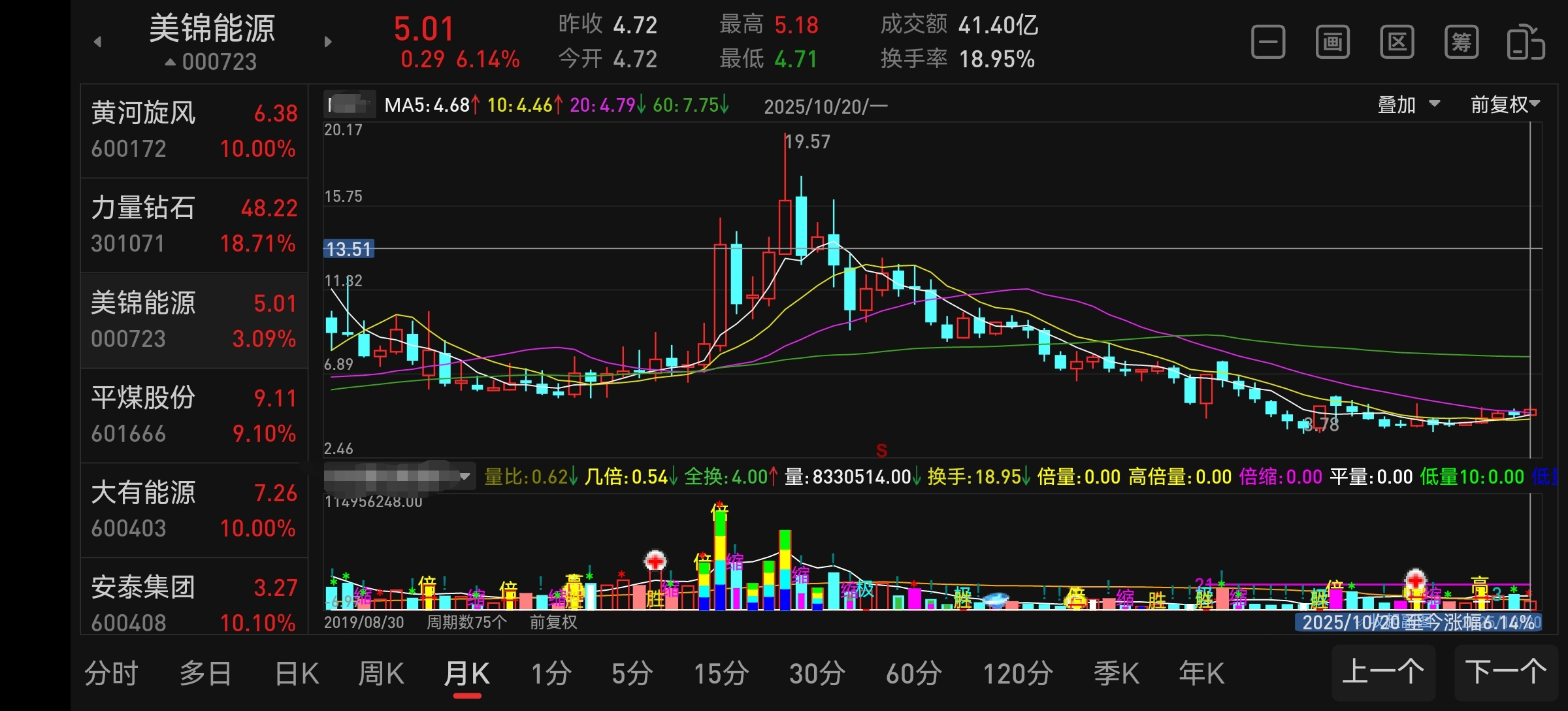
Task: Expand stock code 000723 selector arrow
Action: pos(171,62)
